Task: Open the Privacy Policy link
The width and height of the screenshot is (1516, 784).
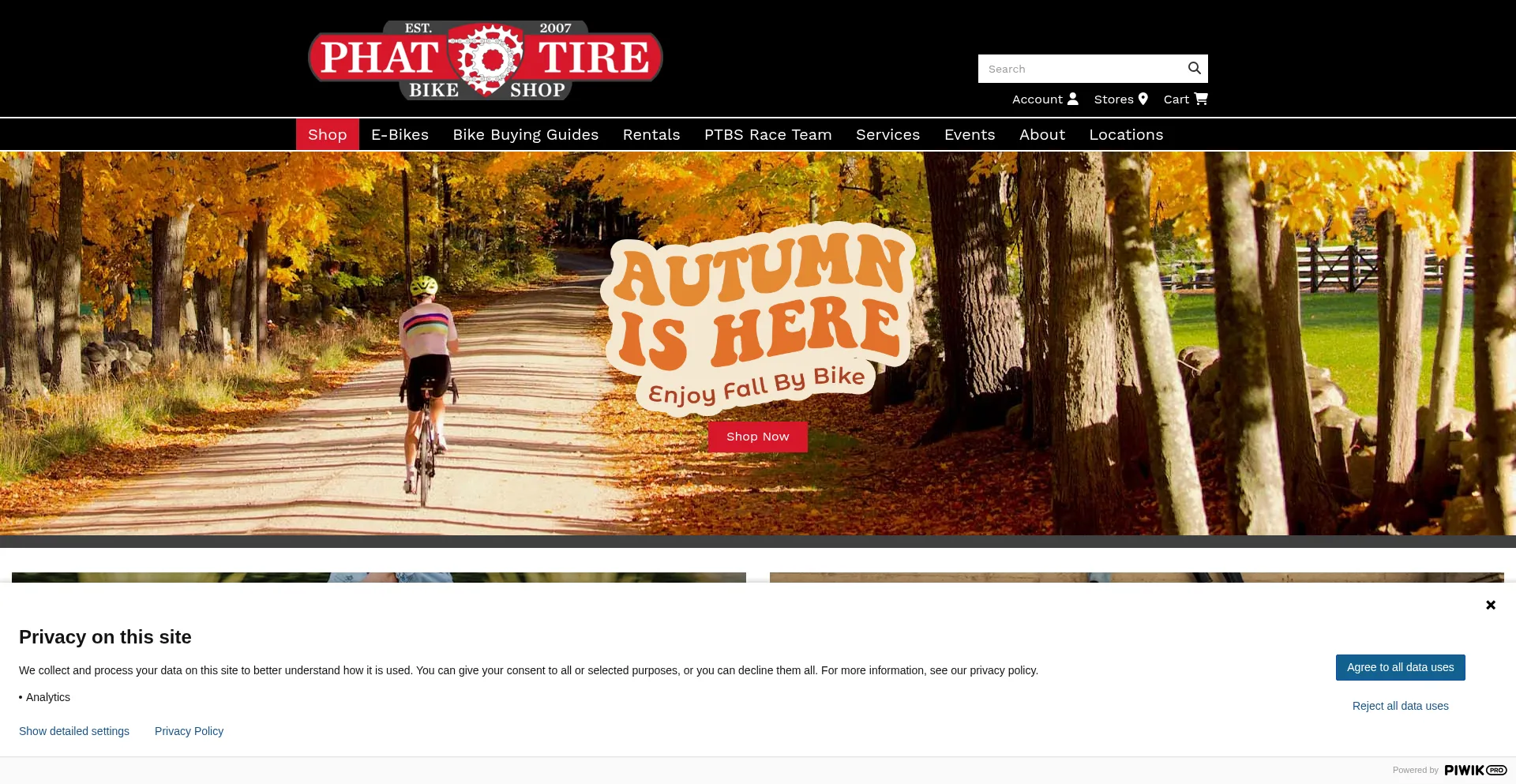Action: (x=189, y=731)
